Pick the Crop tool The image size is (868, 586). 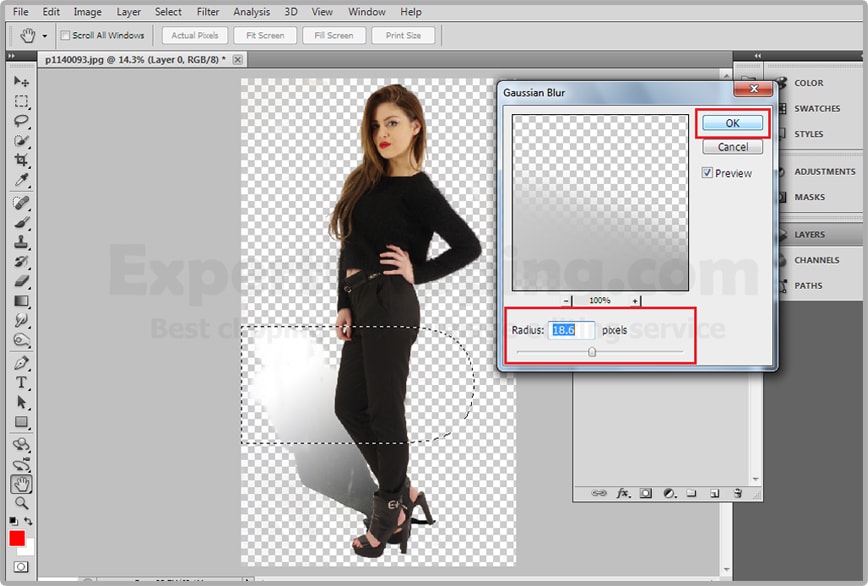click(21, 161)
